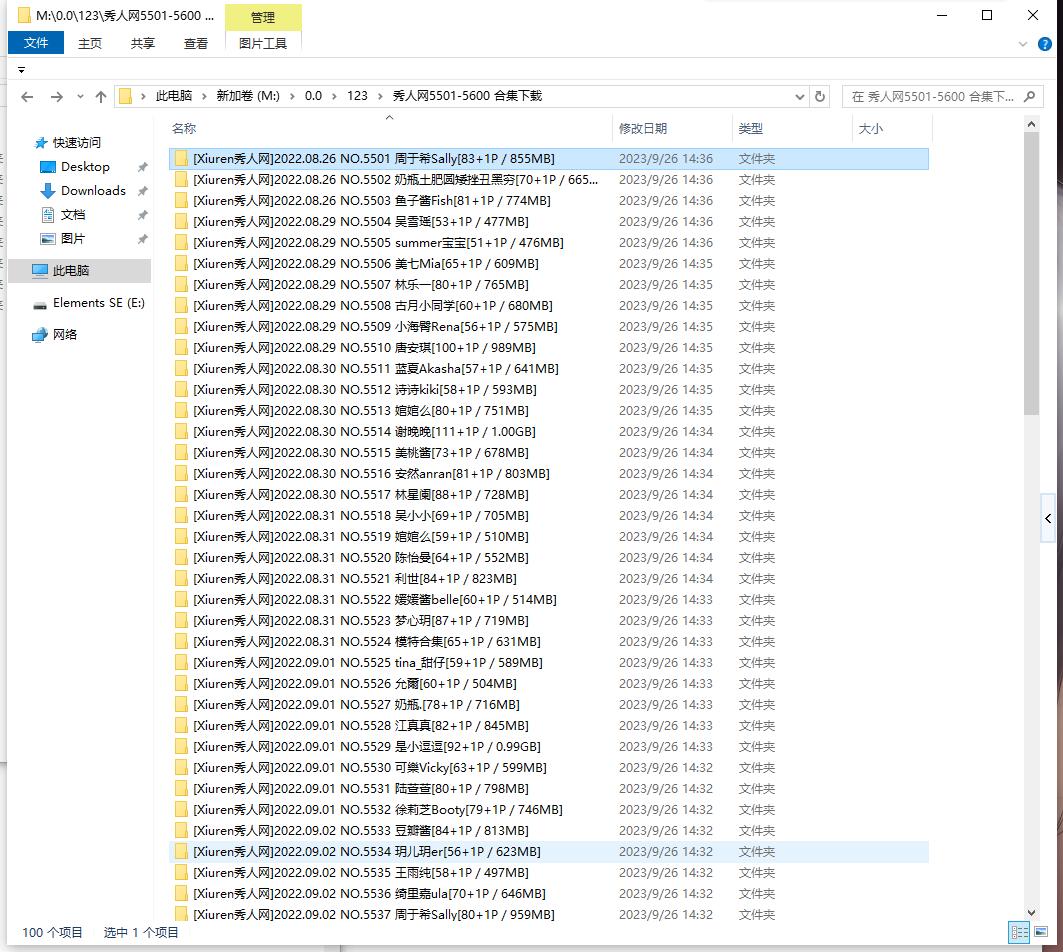This screenshot has height=952, width=1063.
Task: Switch to the 主页 ribbon tab
Action: (x=89, y=43)
